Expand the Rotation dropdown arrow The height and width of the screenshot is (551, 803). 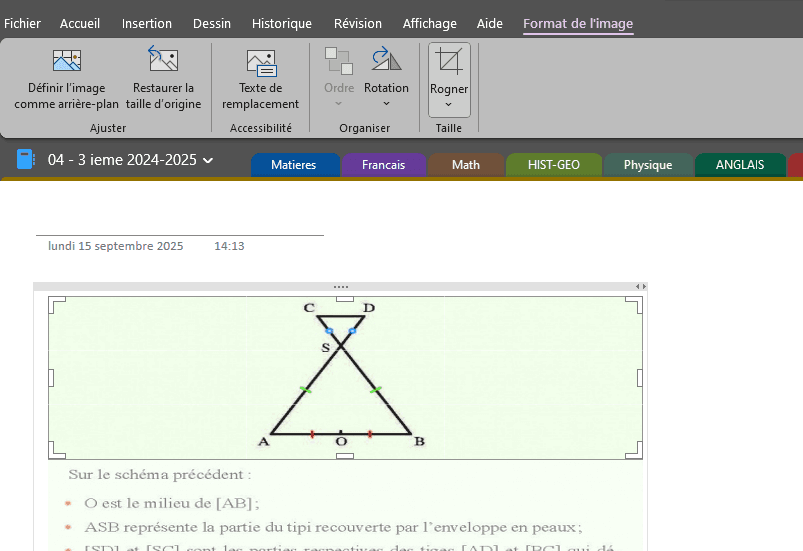(386, 103)
